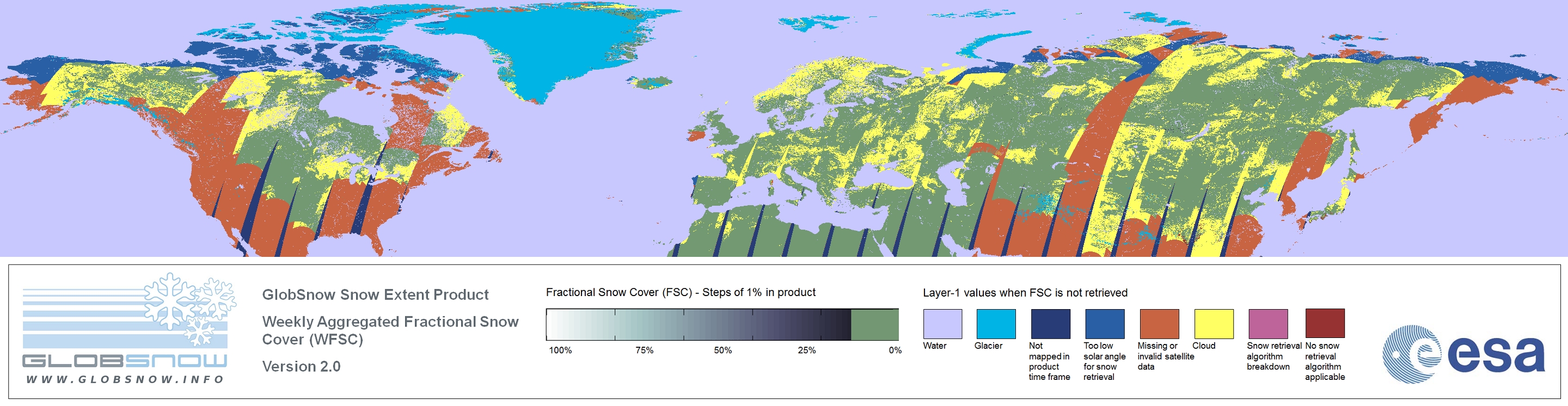Viewport: 1568px width, 406px height.
Task: Click the "Version 2.0" text
Action: tap(301, 366)
